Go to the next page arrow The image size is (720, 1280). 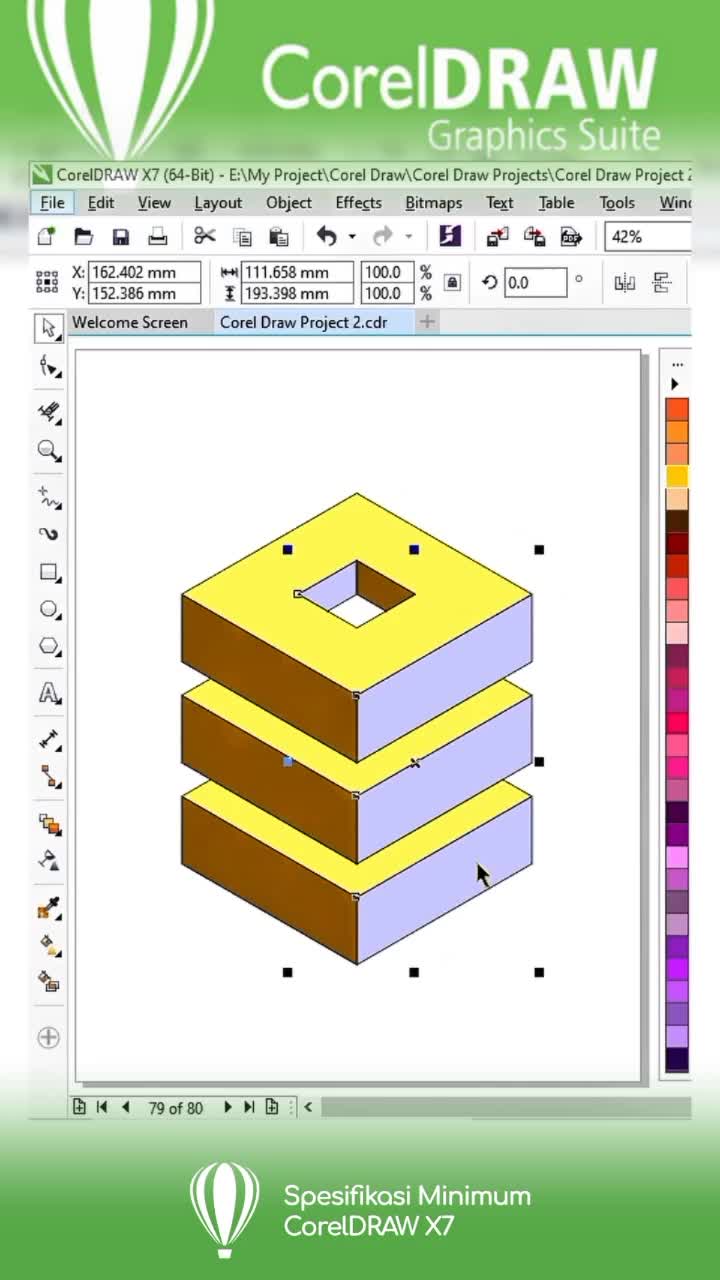[x=228, y=1107]
